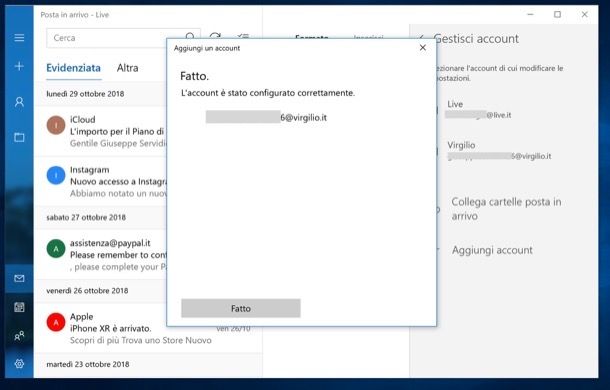
Task: Click the Fatto button
Action: pos(241,308)
